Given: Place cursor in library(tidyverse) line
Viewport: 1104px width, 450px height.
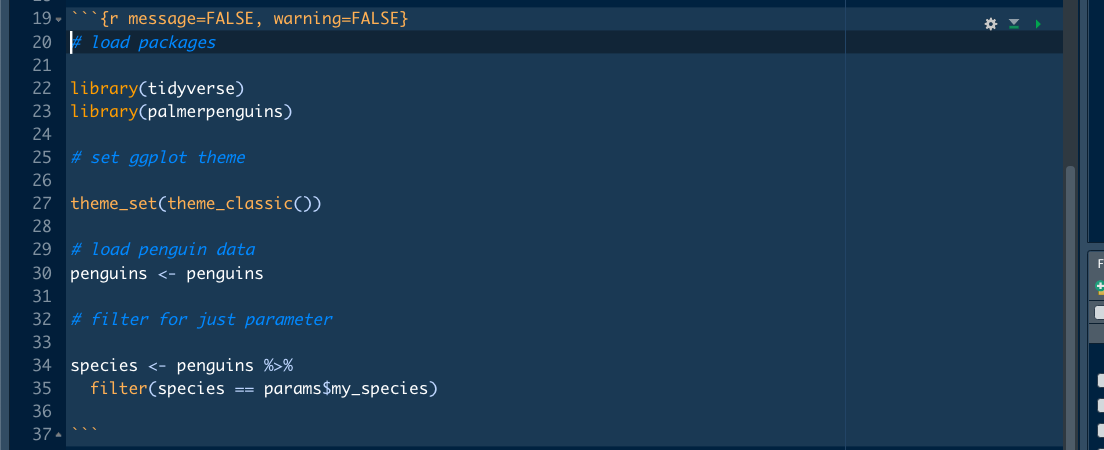Looking at the screenshot, I should [157, 89].
